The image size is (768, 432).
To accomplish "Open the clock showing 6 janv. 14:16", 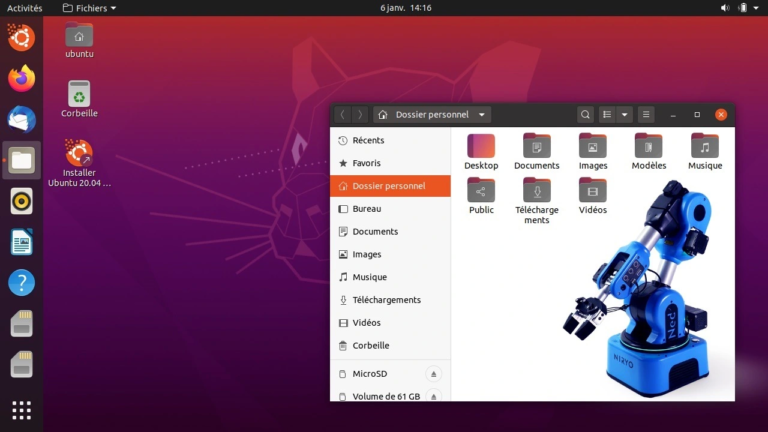I will coord(406,8).
